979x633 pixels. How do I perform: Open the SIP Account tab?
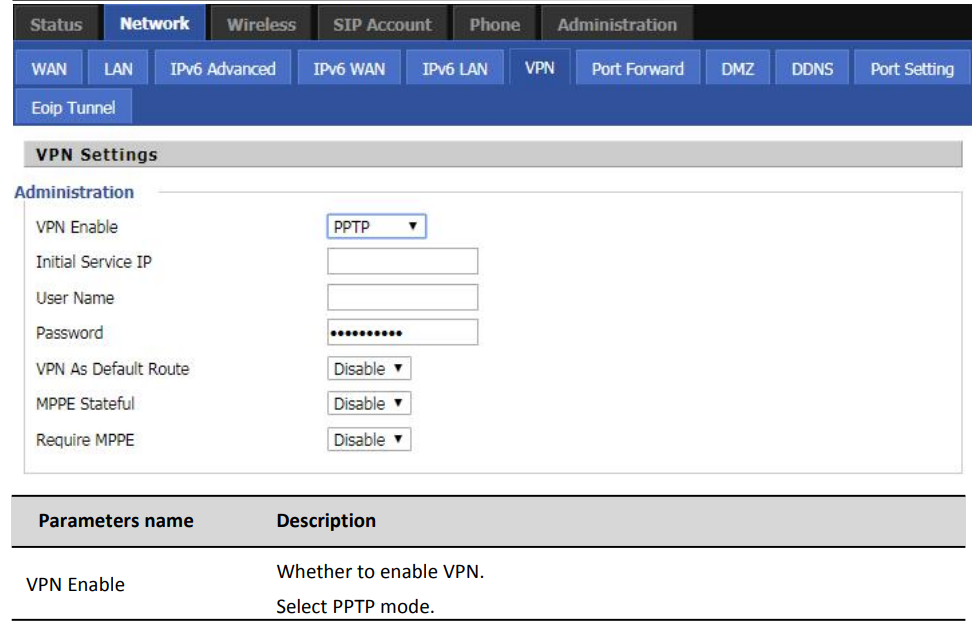pyautogui.click(x=382, y=24)
